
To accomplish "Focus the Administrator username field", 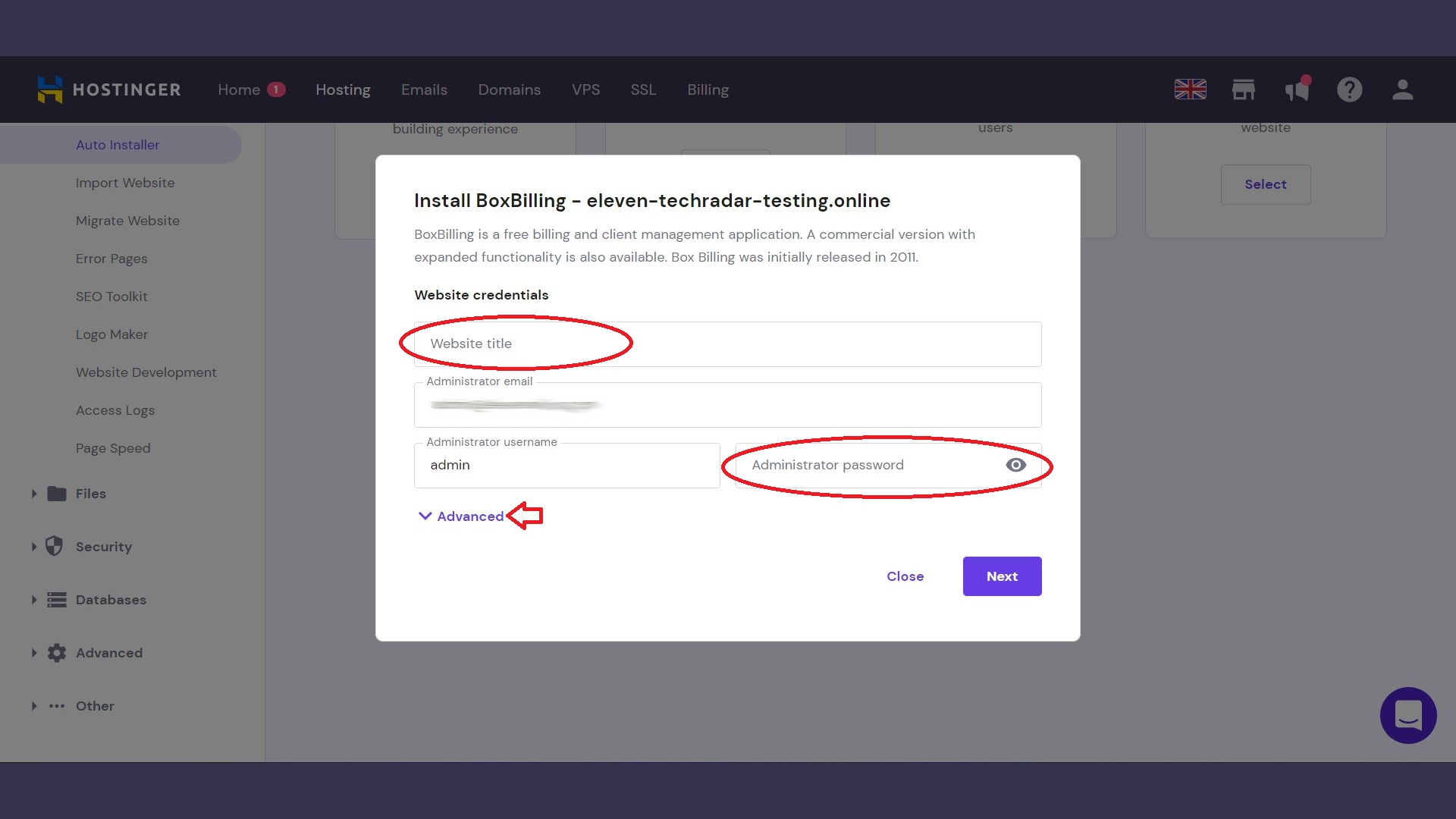I will point(566,466).
